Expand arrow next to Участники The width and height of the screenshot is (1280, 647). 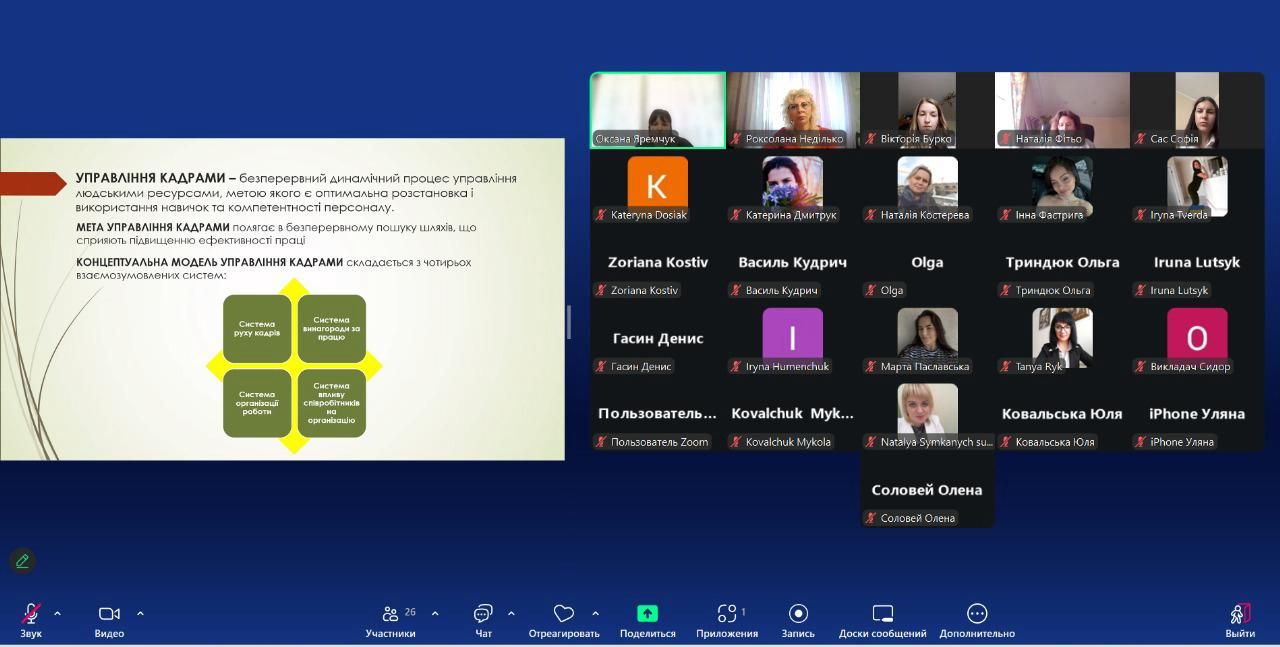(435, 613)
